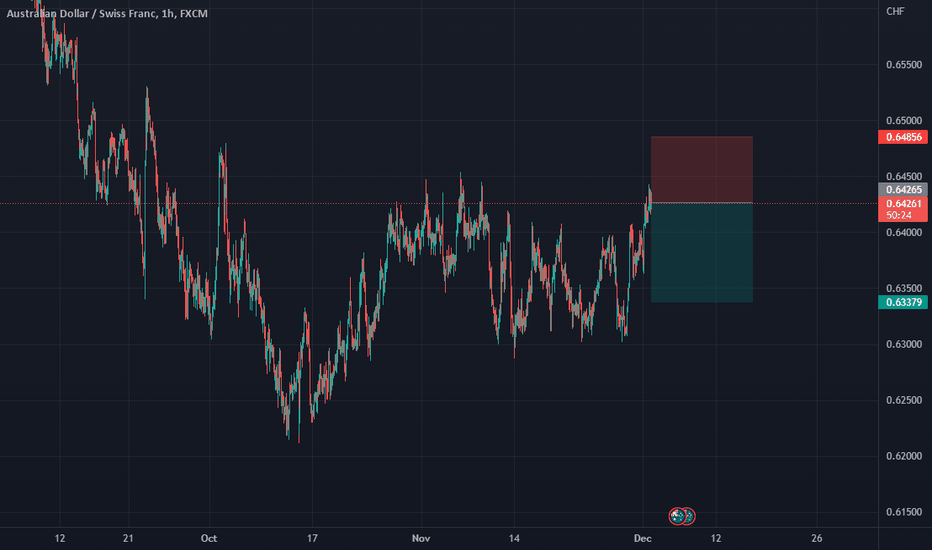Click the 0.61500 price axis level

903,512
